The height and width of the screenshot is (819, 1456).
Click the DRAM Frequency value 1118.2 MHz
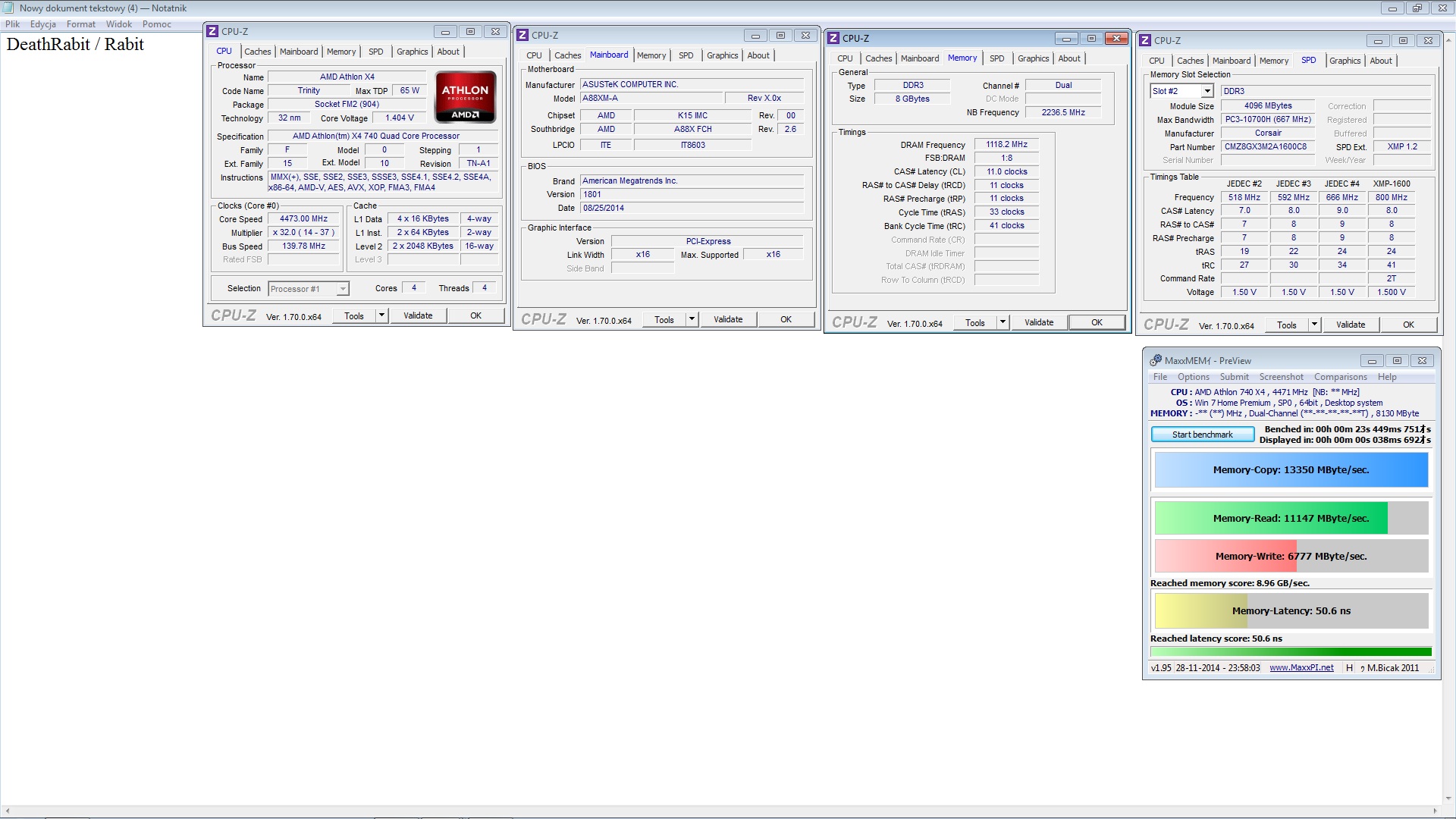click(1006, 144)
